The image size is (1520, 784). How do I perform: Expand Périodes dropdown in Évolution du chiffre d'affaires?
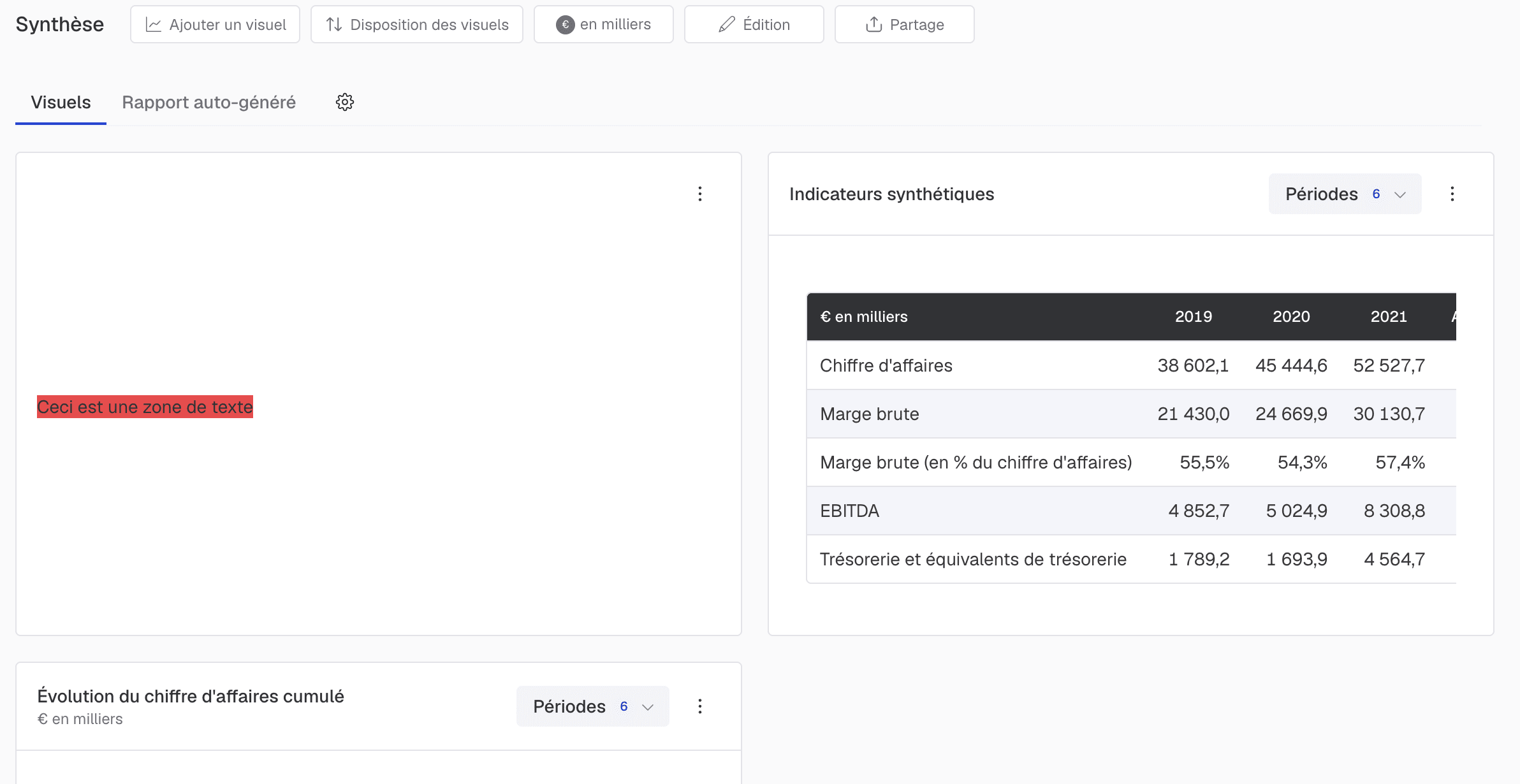pos(593,706)
